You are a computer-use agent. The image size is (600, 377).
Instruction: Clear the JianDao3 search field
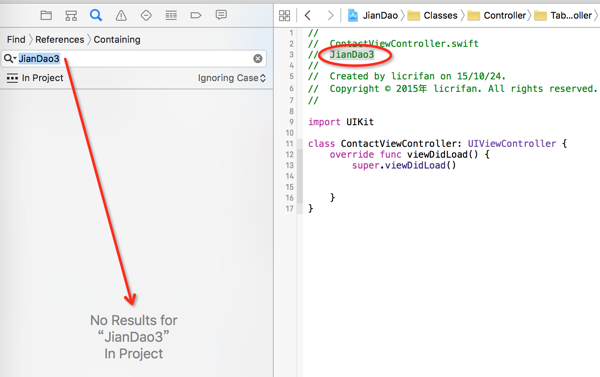[x=258, y=59]
